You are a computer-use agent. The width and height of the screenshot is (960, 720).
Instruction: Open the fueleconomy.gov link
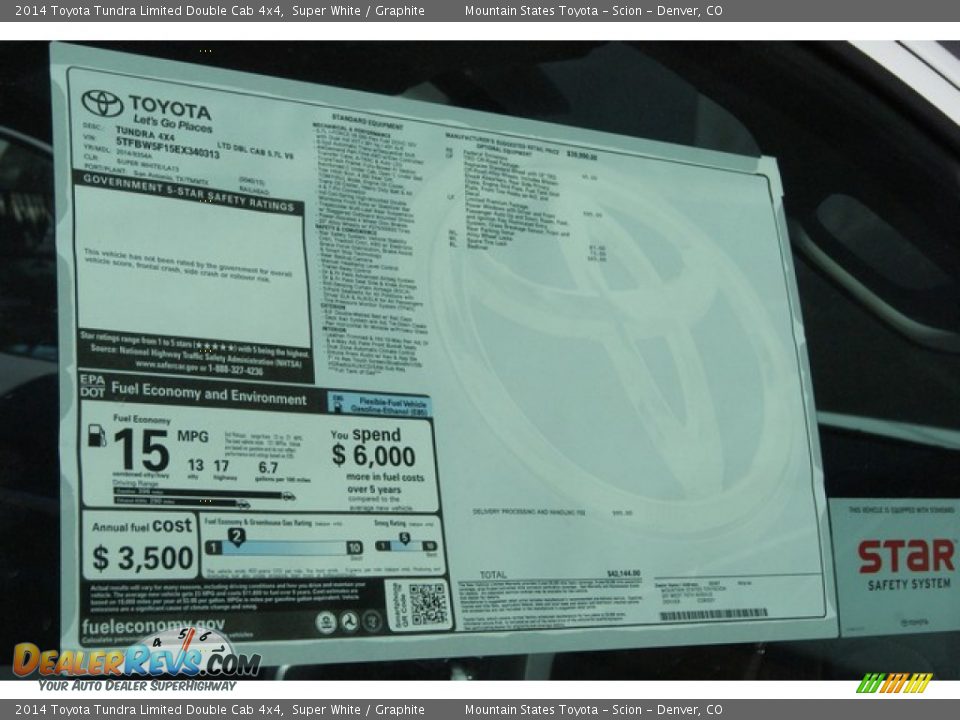click(153, 625)
